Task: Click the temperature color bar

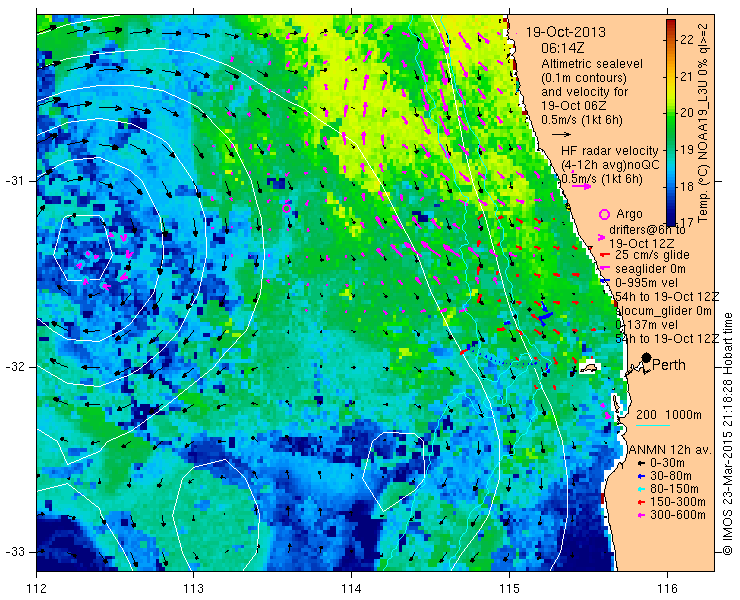Action: (x=671, y=123)
